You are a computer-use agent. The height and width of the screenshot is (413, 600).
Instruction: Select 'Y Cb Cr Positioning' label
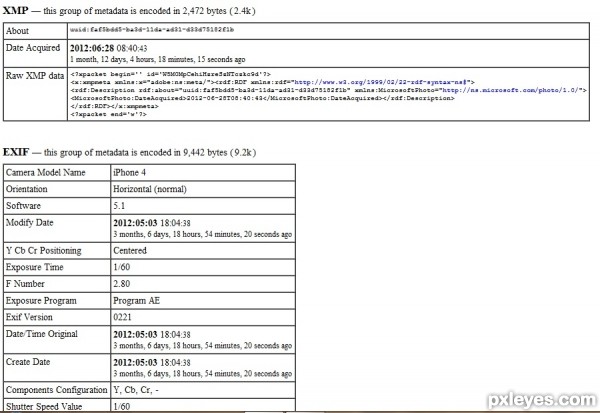(x=44, y=251)
